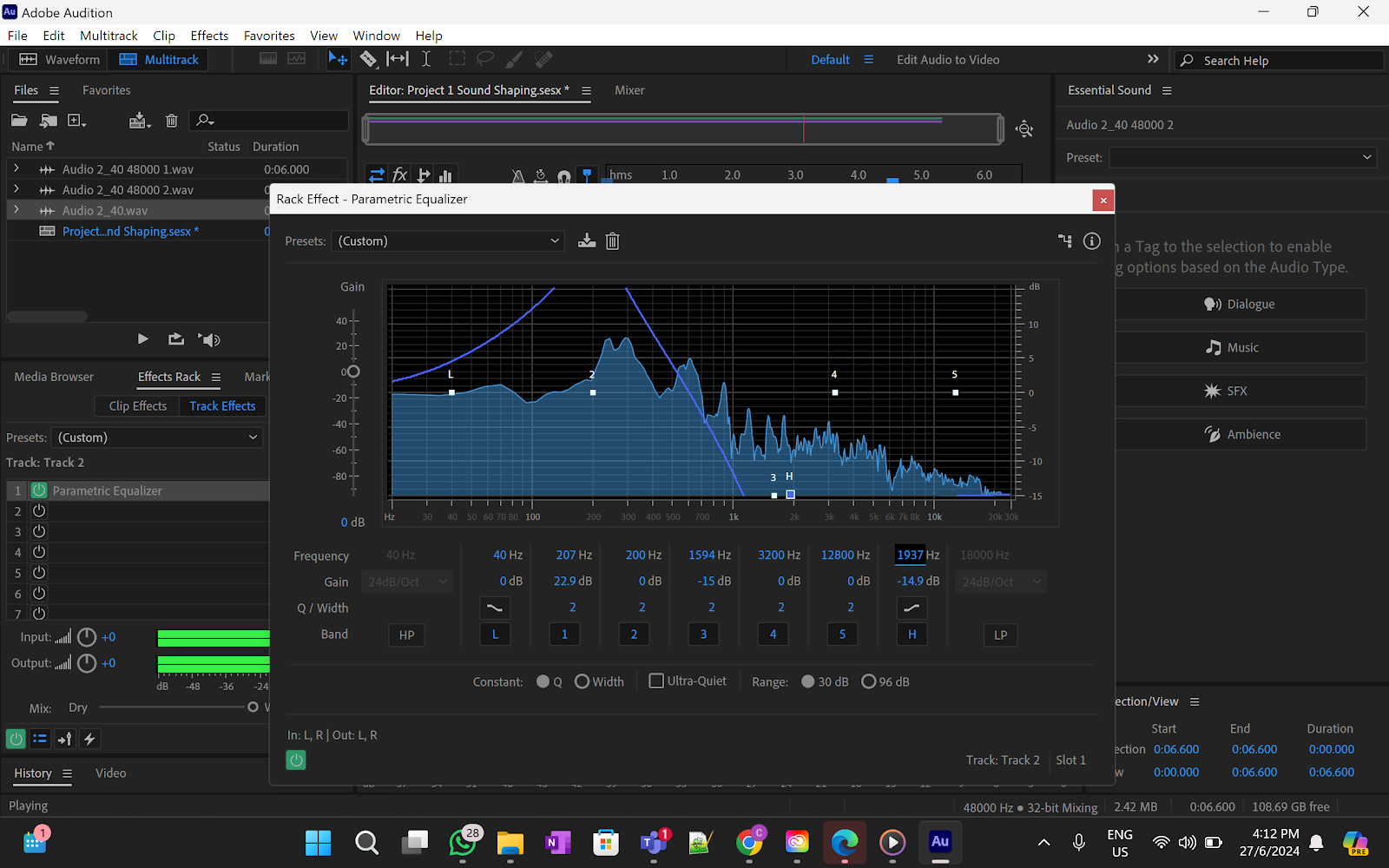Screen dimensions: 1389x868
Task: Play the selected file in Files panel
Action: tap(143, 339)
